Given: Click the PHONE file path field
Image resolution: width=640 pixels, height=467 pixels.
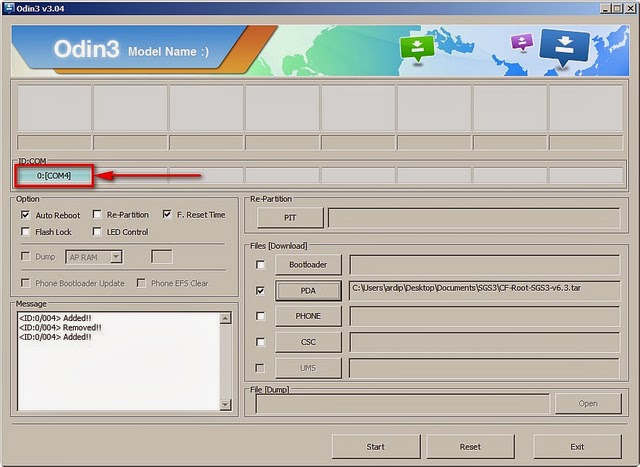Looking at the screenshot, I should (x=484, y=316).
